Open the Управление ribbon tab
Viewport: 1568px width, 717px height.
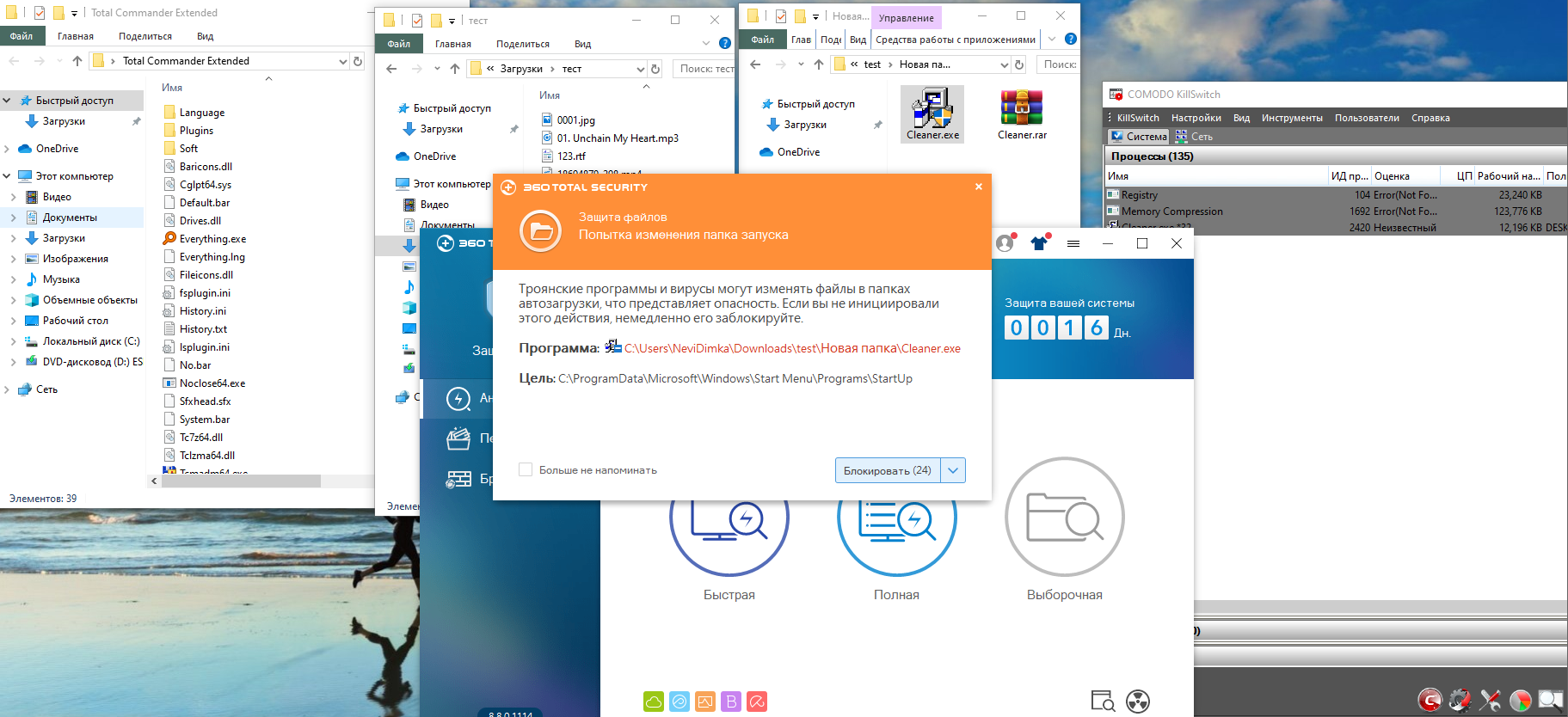pos(906,17)
